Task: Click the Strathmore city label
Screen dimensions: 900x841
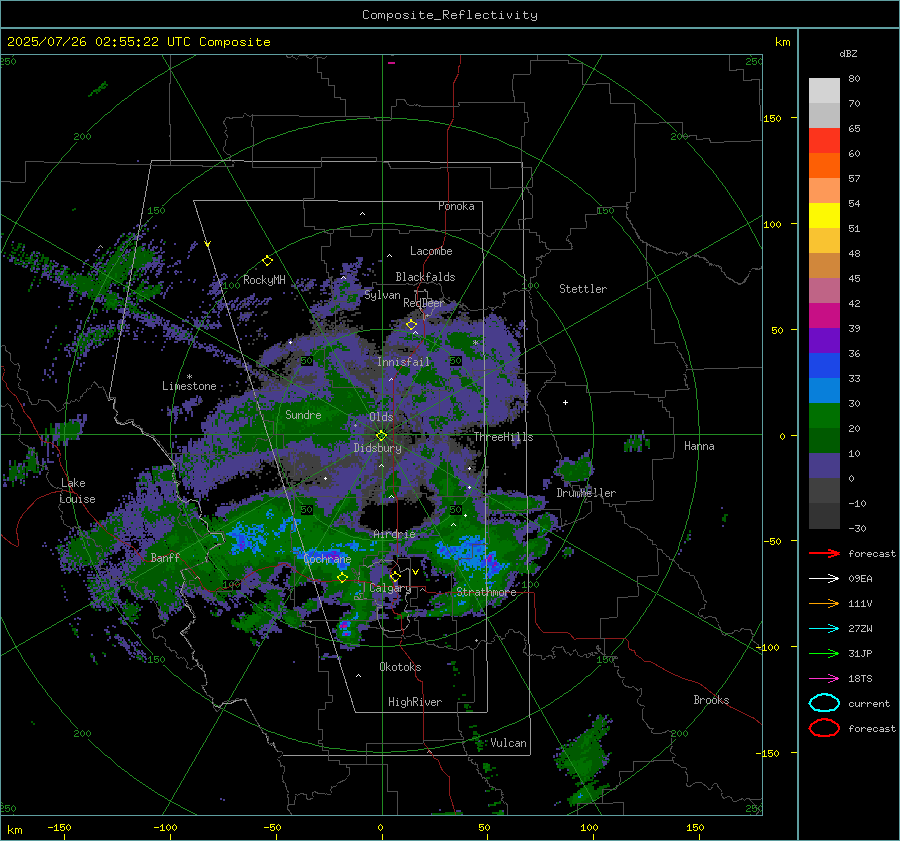Action: 486,592
